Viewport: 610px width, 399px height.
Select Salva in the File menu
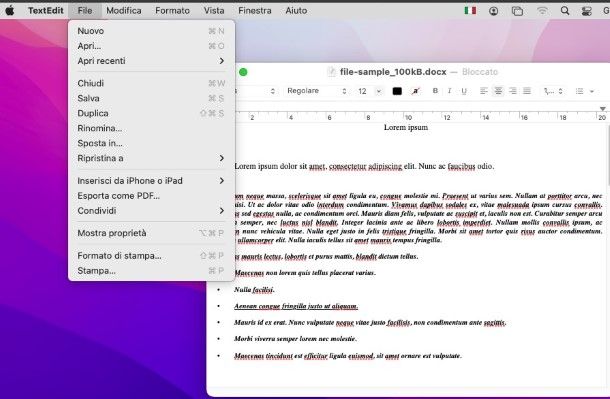coord(151,98)
